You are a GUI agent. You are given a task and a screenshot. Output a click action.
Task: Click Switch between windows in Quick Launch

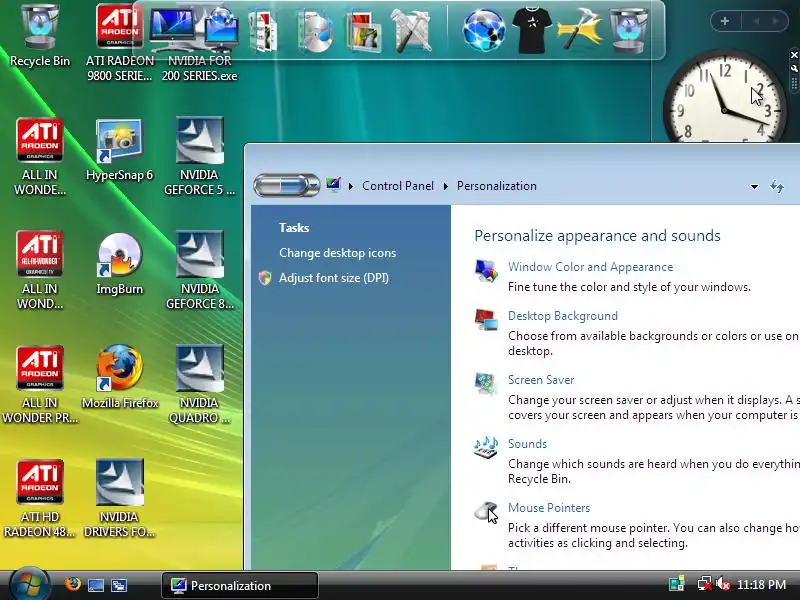pos(119,585)
